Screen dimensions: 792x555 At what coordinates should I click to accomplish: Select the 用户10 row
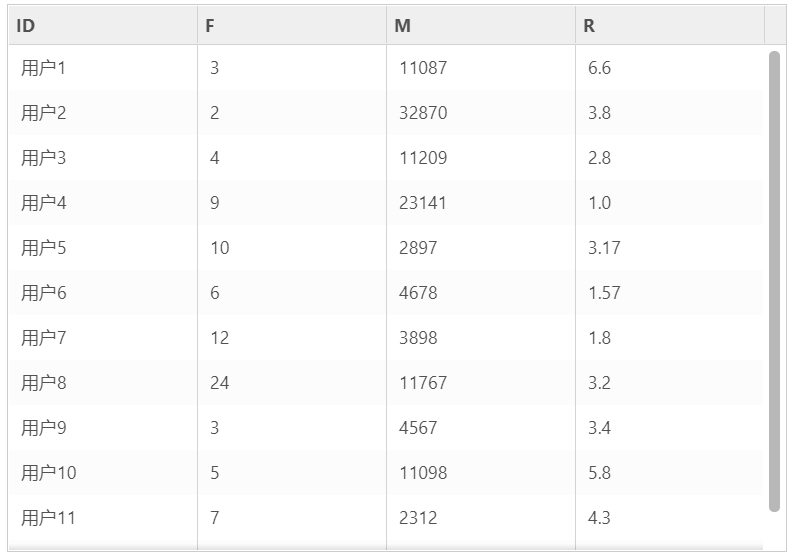point(386,472)
